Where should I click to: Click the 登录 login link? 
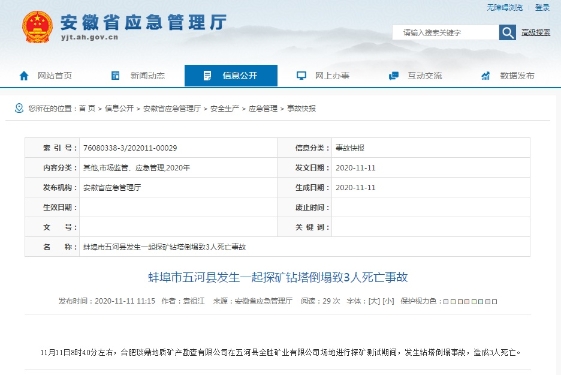coord(542,8)
